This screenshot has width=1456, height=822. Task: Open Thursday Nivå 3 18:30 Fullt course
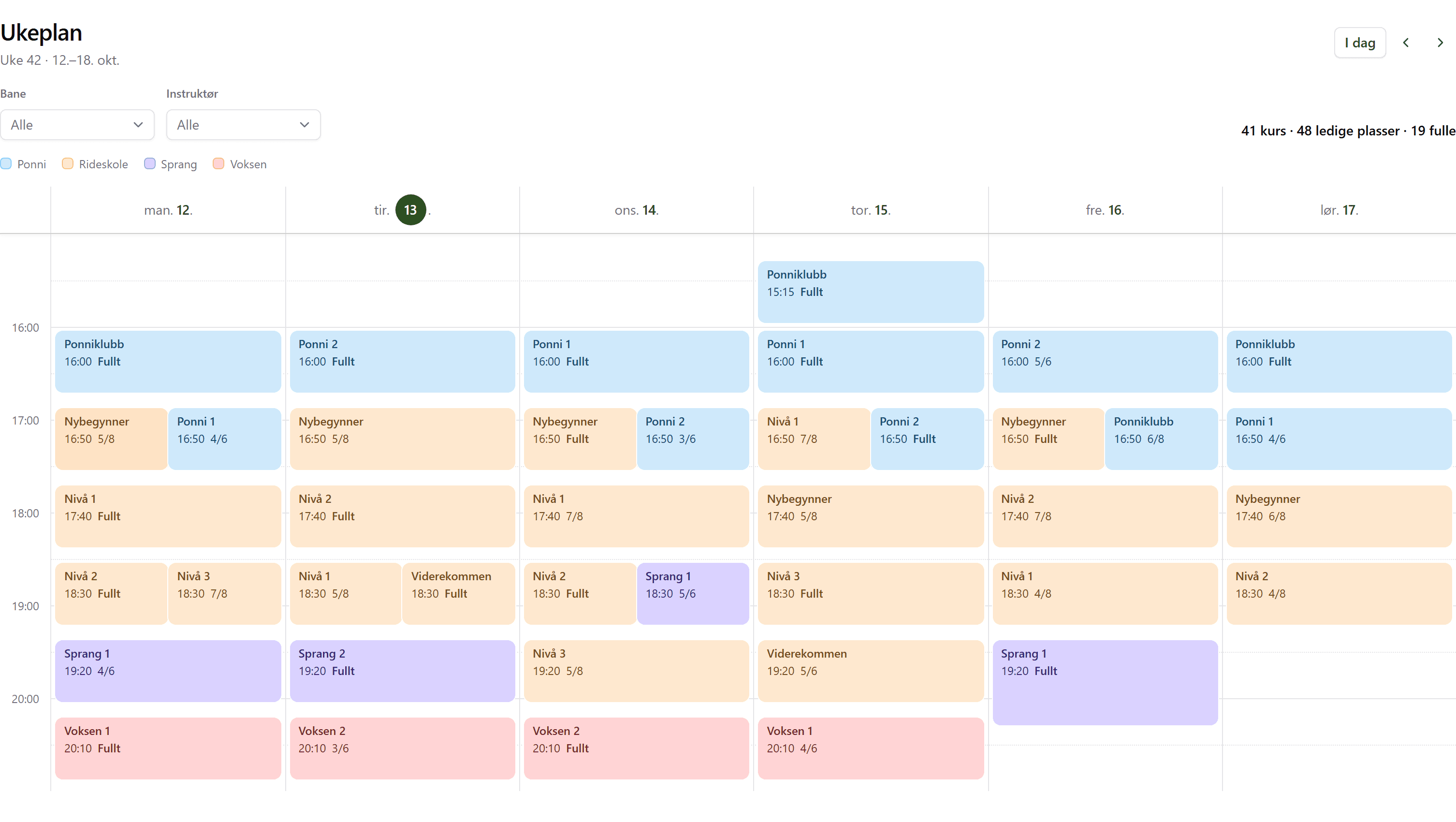871,594
